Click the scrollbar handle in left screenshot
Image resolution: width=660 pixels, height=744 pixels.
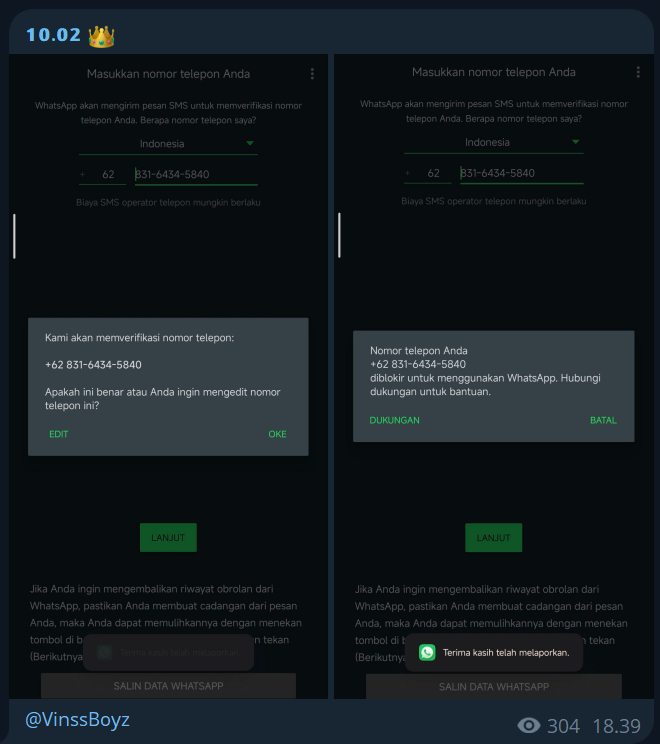pyautogui.click(x=14, y=236)
